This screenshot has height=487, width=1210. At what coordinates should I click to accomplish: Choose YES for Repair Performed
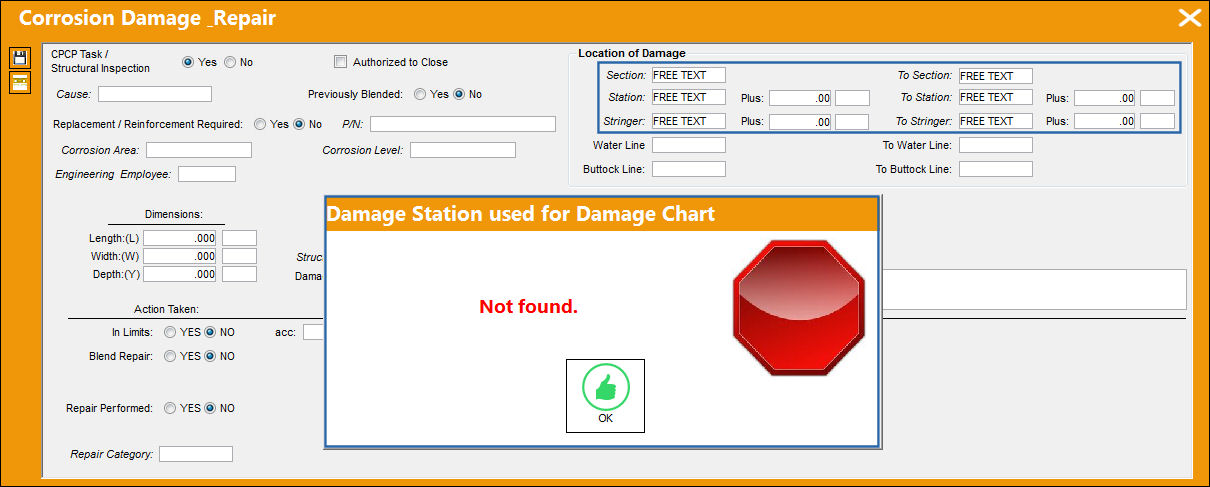(x=170, y=408)
